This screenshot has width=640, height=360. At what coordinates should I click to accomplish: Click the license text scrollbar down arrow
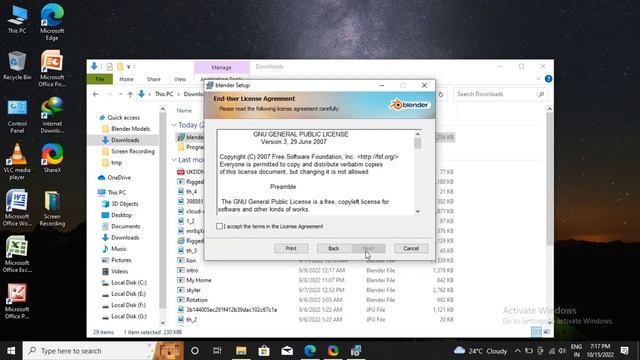418,211
